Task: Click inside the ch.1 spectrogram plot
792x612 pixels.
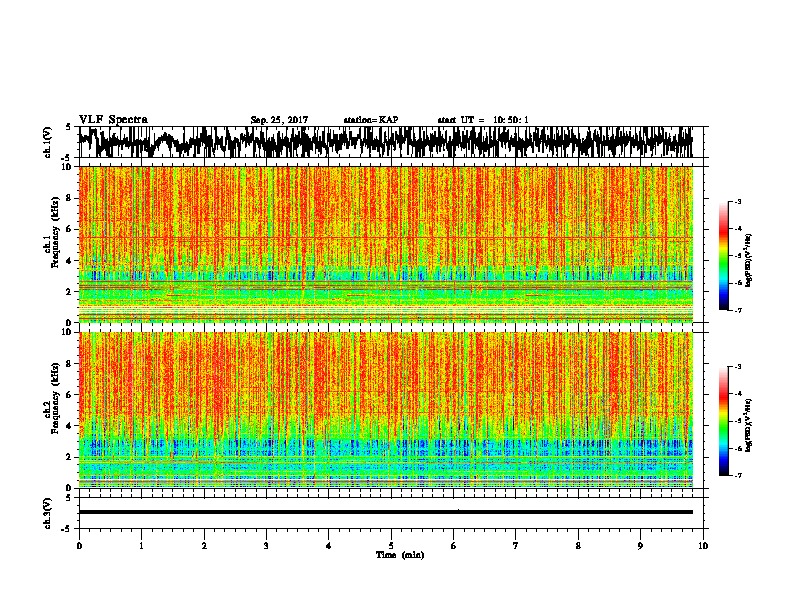Action: (385, 244)
